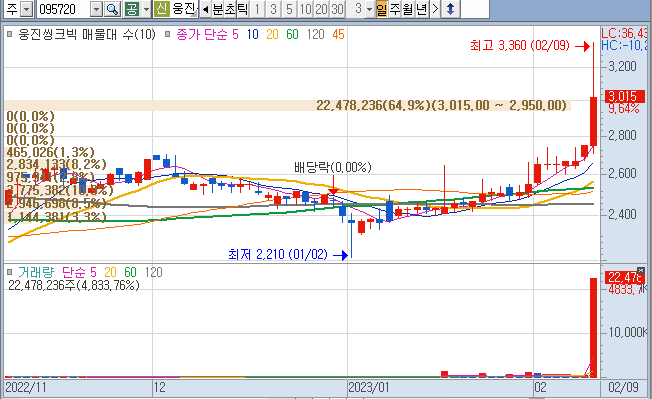Click the 웅진씽크빅 매물대 수(10) legend text
652x399 pixels.
(87, 34)
